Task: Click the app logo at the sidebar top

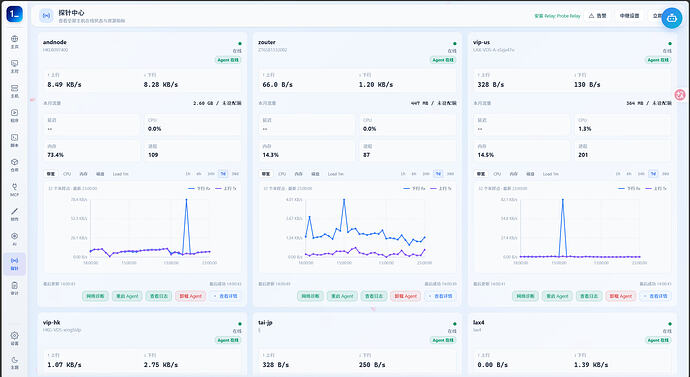Action: pos(15,14)
